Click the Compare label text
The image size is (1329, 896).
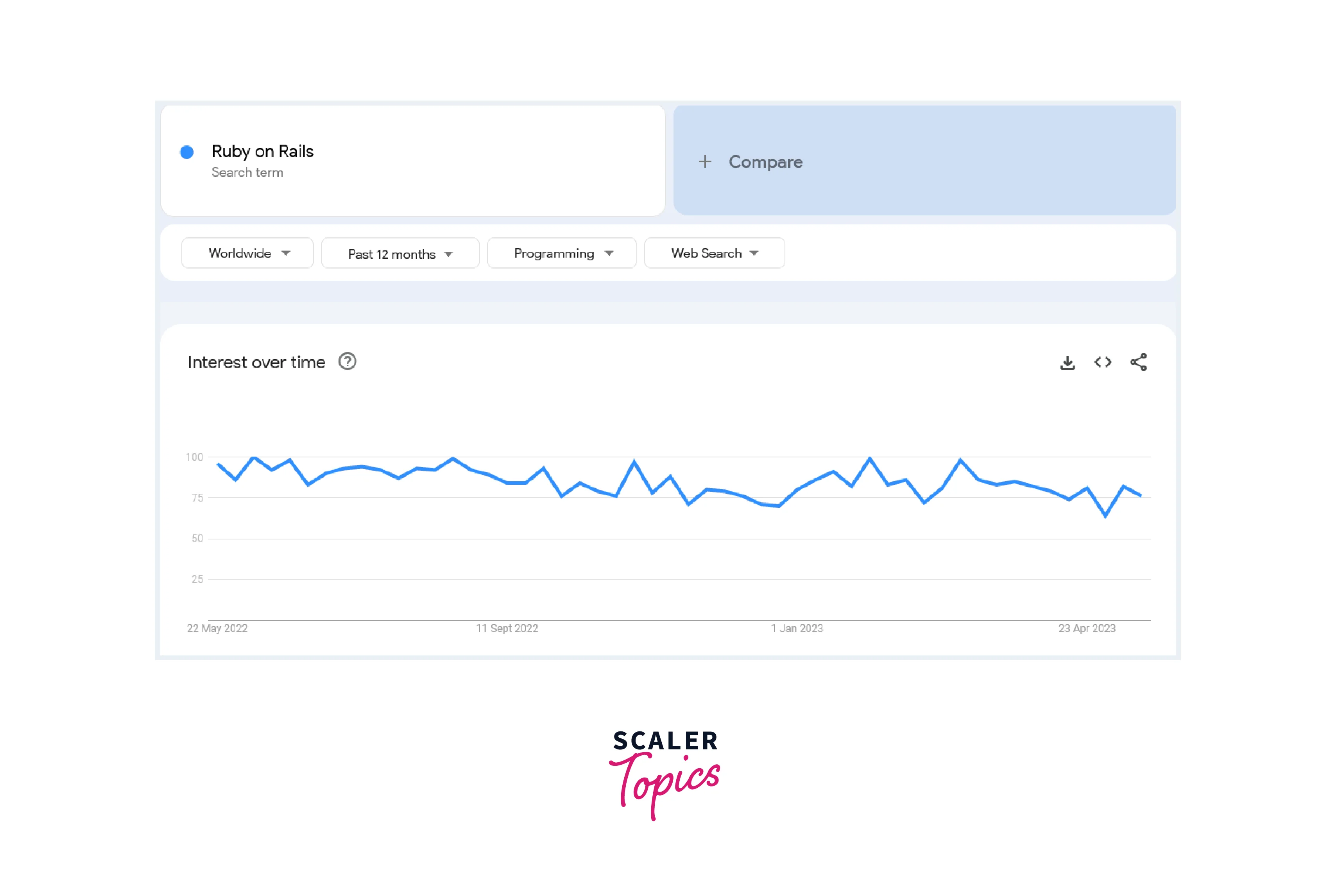point(766,162)
